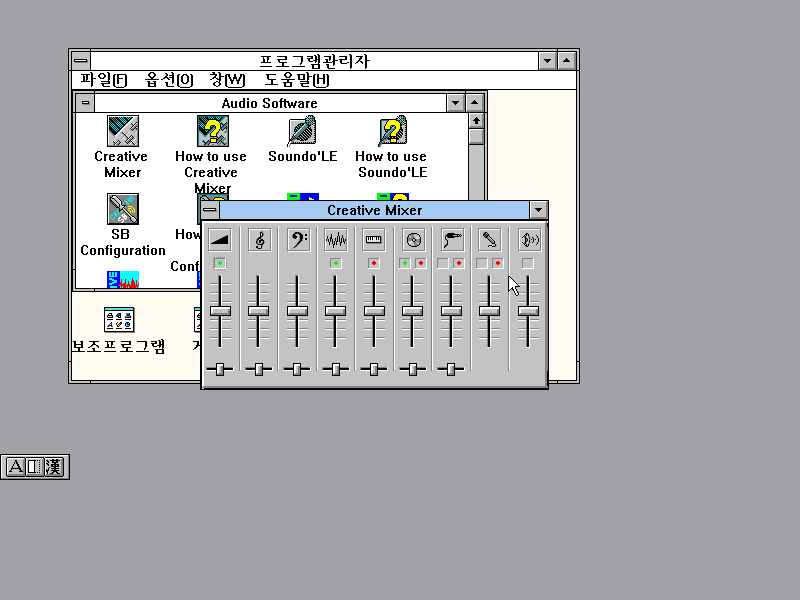Click the wave balance horizontal slider handle
The width and height of the screenshot is (800, 600).
[x=336, y=369]
